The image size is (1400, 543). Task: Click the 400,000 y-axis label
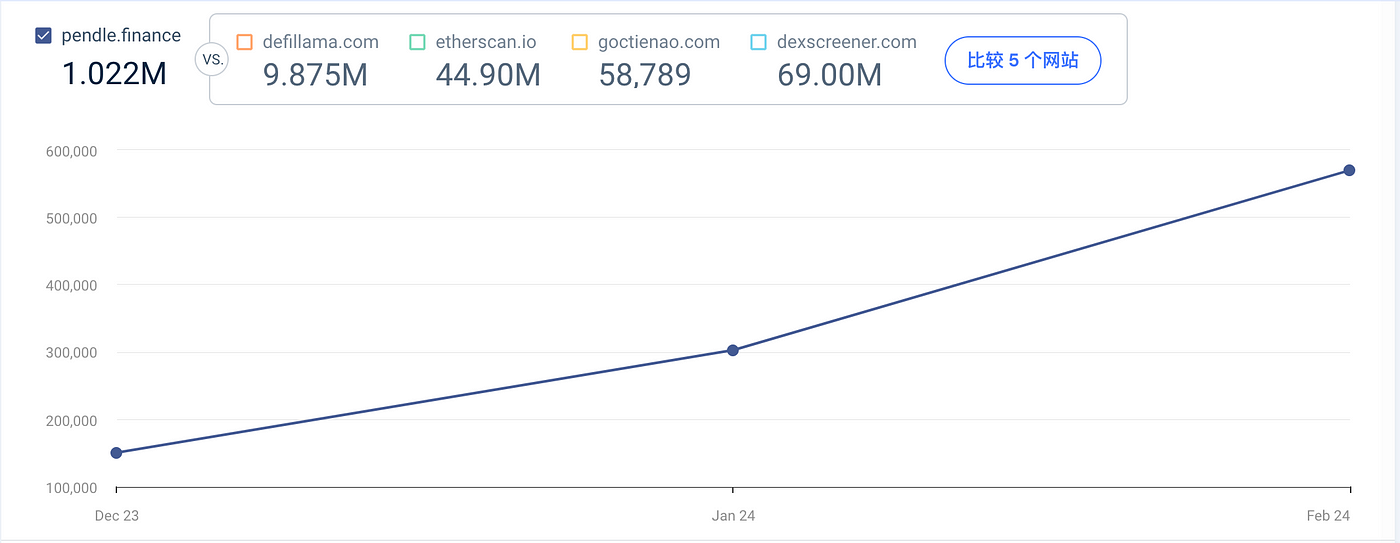[71, 285]
